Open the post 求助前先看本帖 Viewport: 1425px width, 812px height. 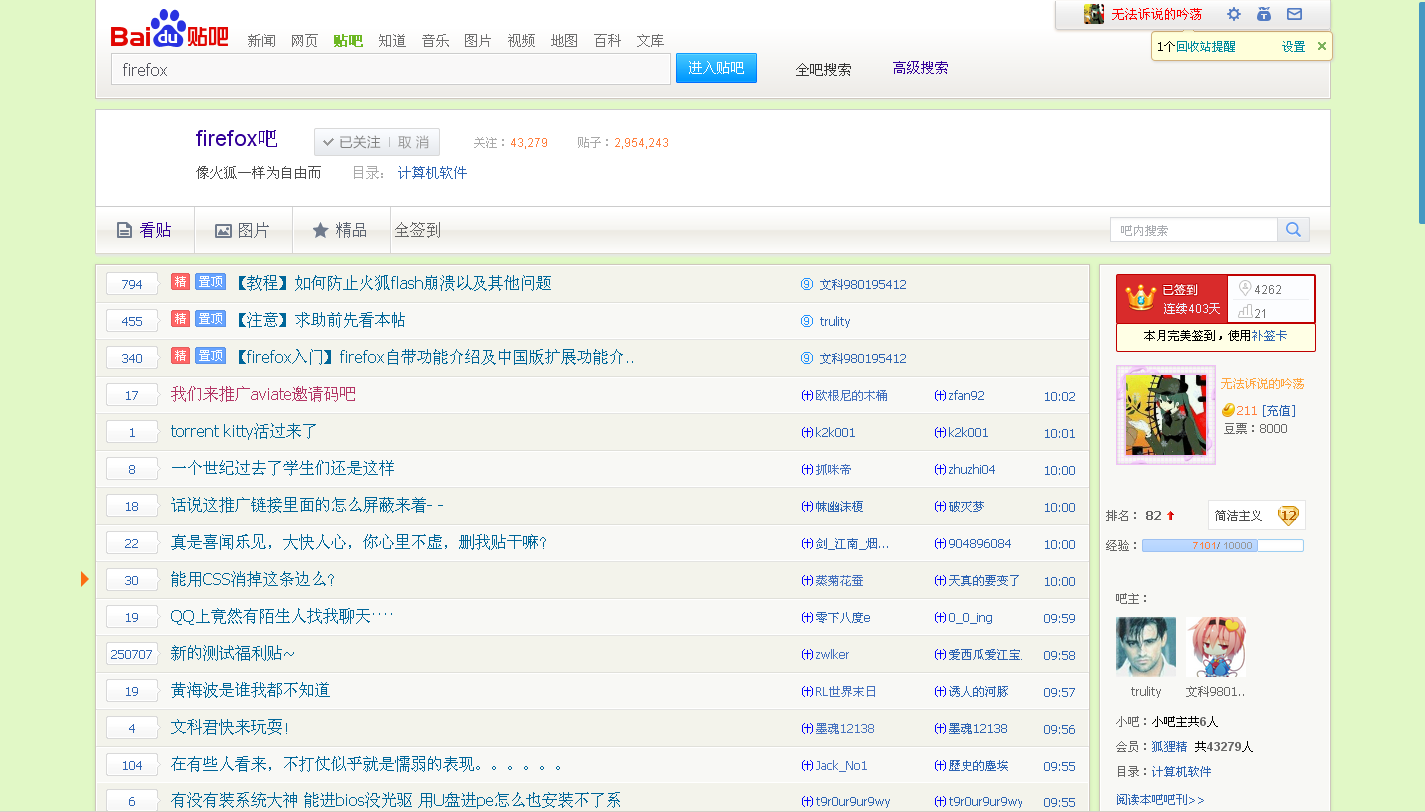(319, 320)
